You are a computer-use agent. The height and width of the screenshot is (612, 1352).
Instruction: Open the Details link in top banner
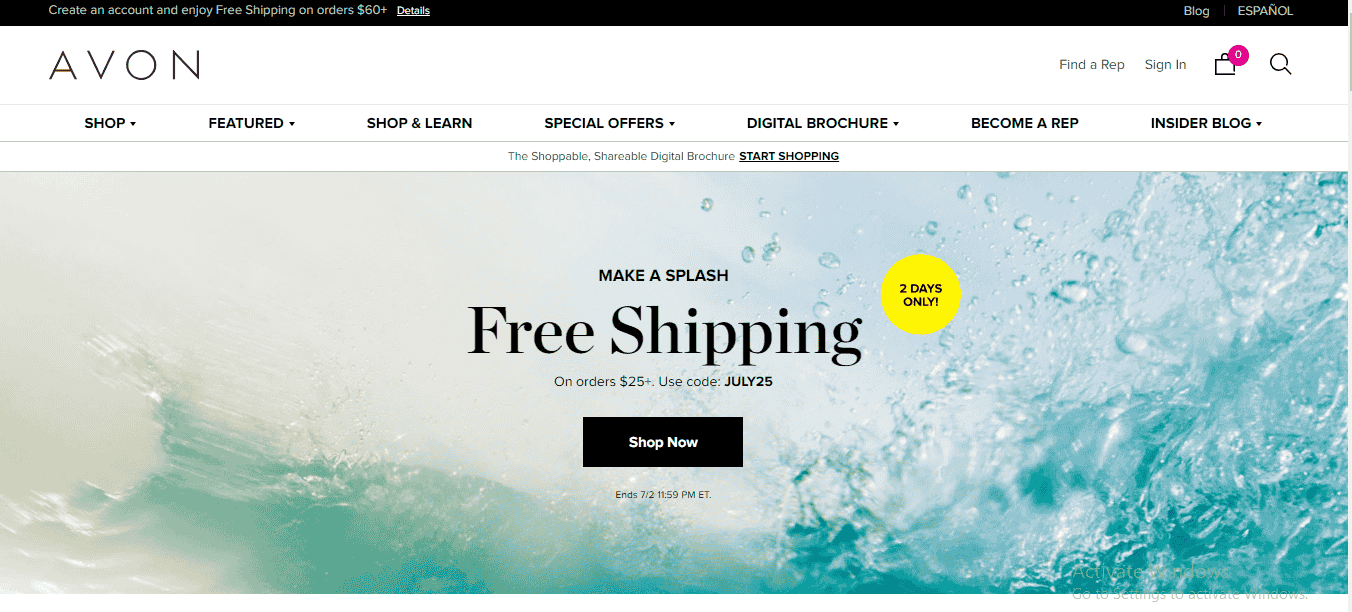413,11
